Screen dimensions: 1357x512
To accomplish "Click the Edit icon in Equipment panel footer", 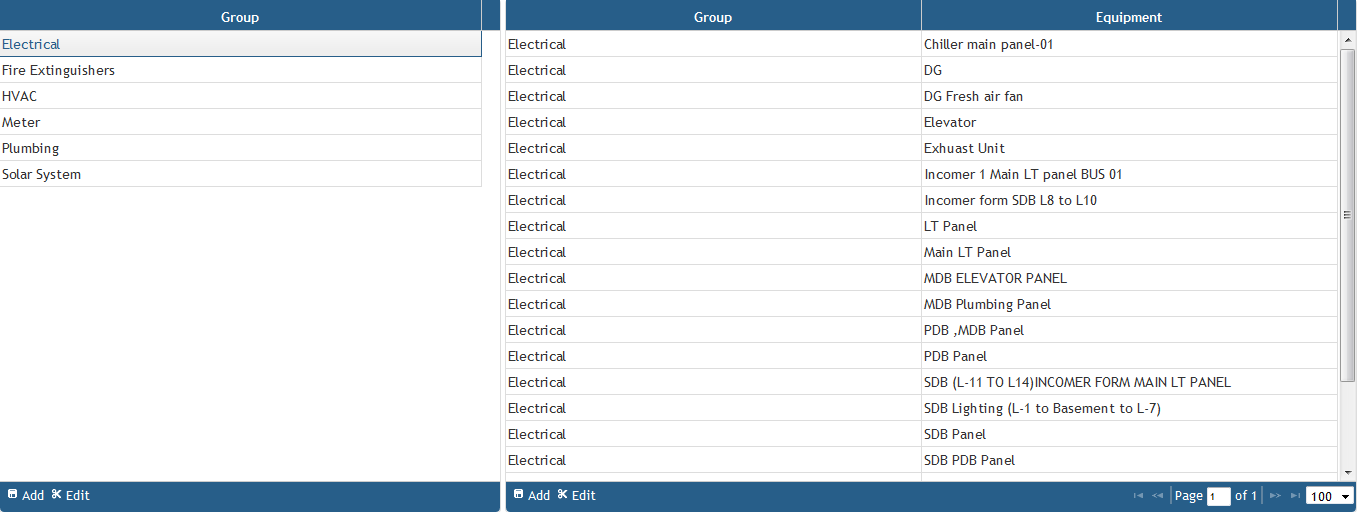I will [x=563, y=494].
